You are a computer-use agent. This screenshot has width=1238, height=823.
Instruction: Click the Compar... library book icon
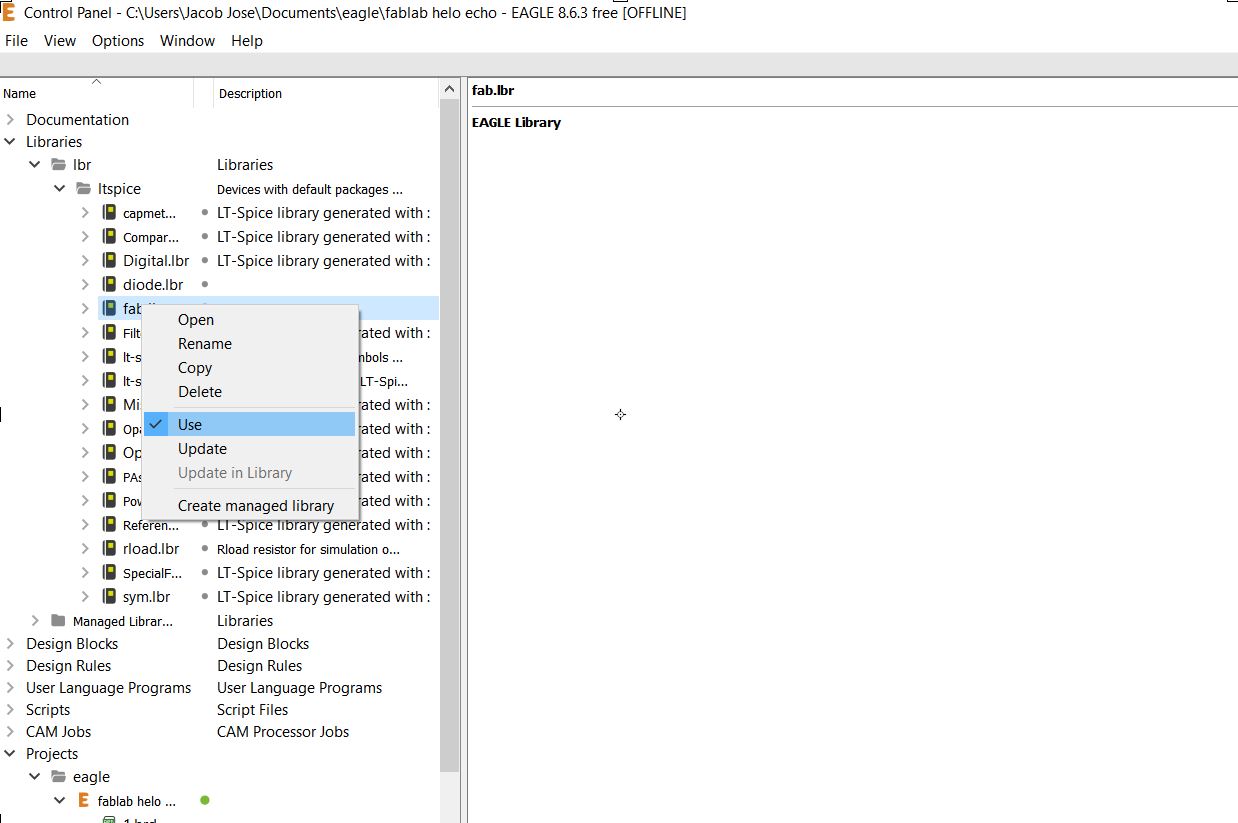pos(109,236)
